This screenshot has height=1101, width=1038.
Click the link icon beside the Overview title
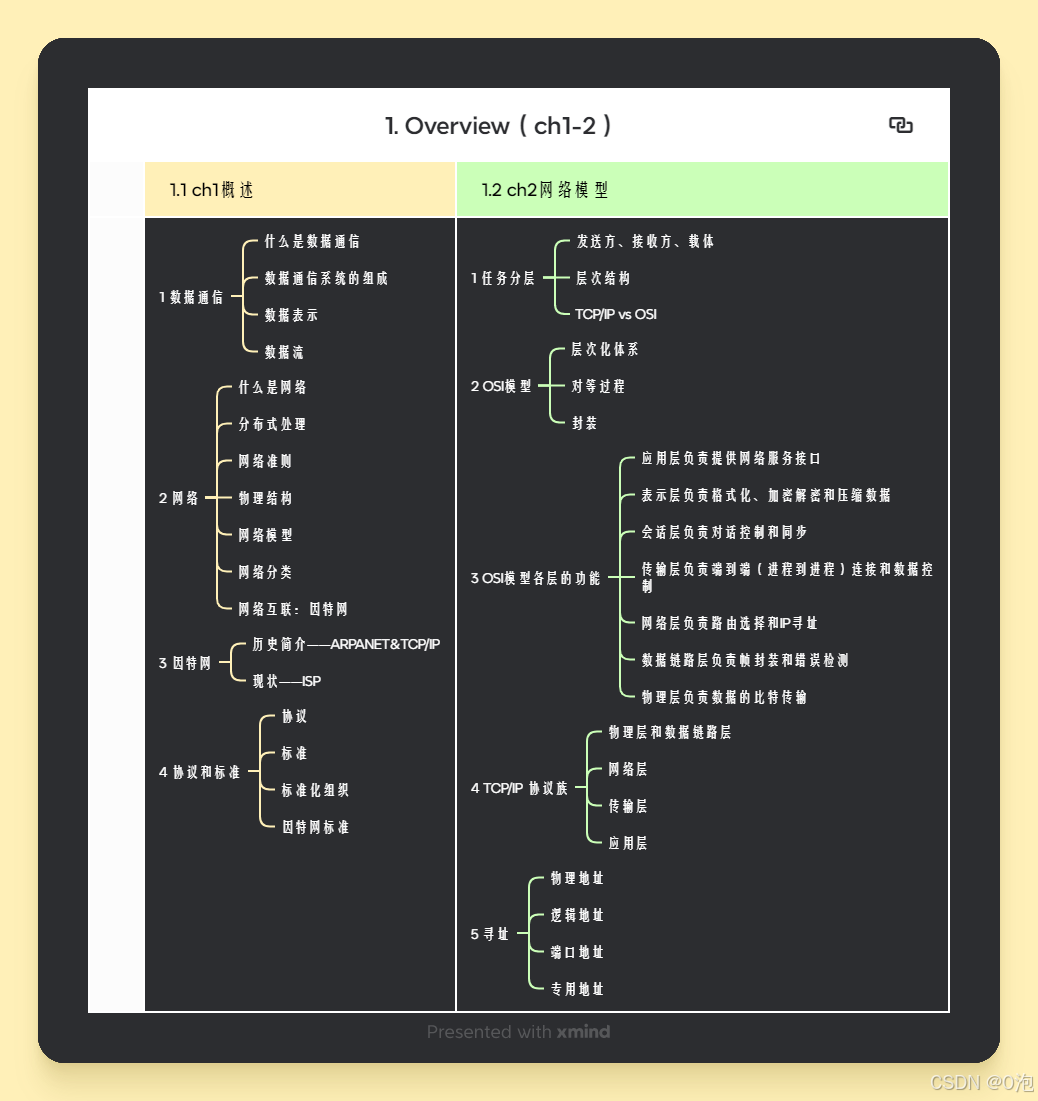pos(900,125)
